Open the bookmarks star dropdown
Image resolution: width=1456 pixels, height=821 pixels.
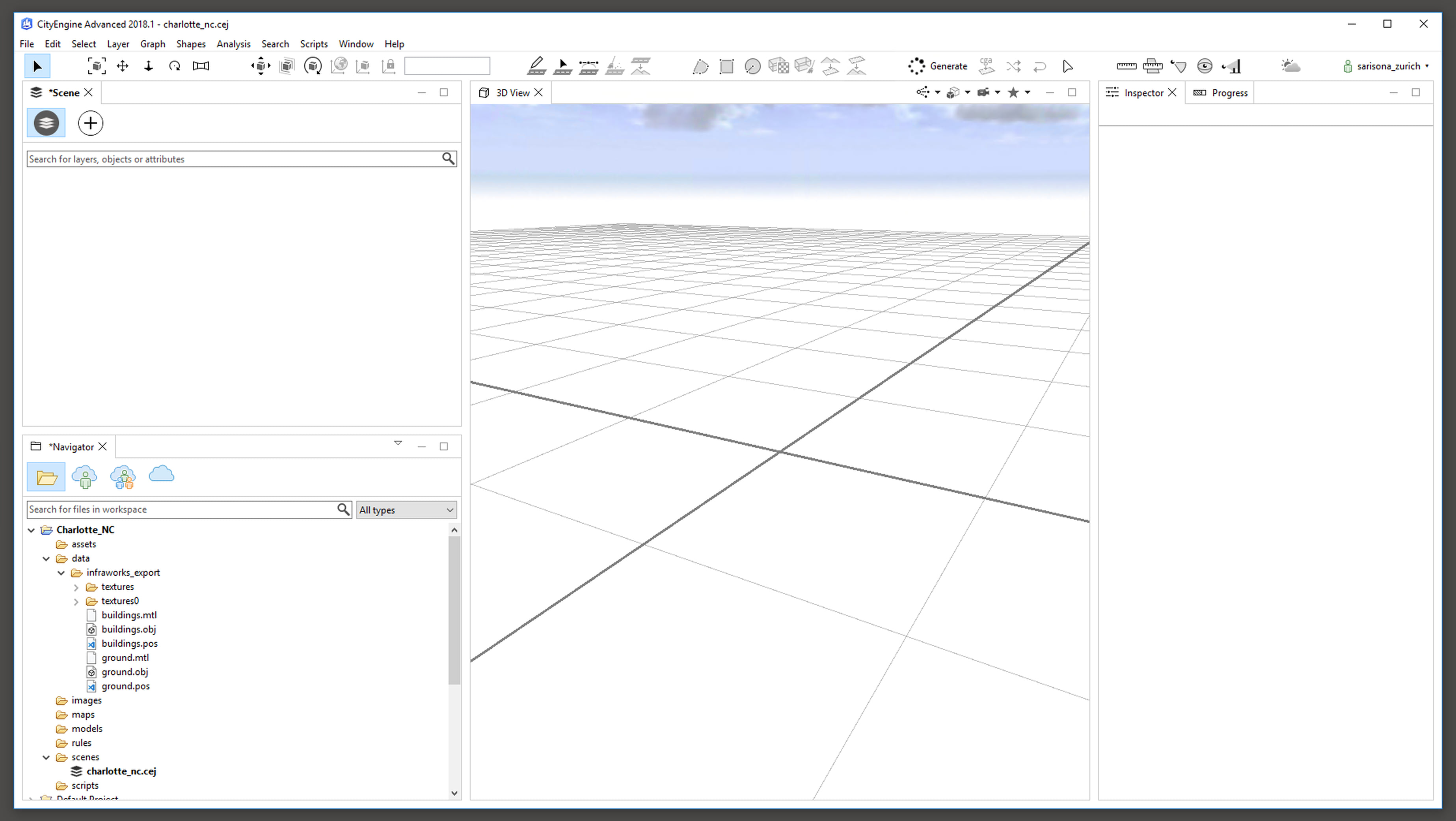1027,93
